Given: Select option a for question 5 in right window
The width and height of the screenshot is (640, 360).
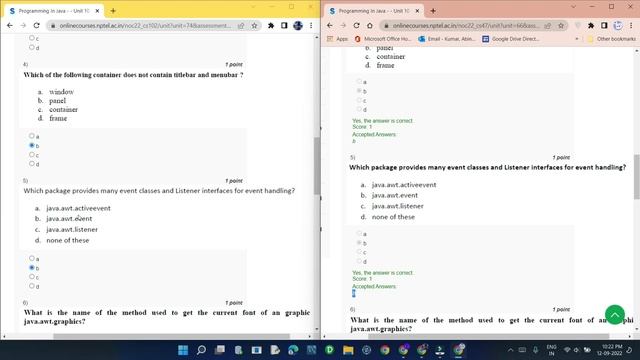Looking at the screenshot, I should click(360, 233).
